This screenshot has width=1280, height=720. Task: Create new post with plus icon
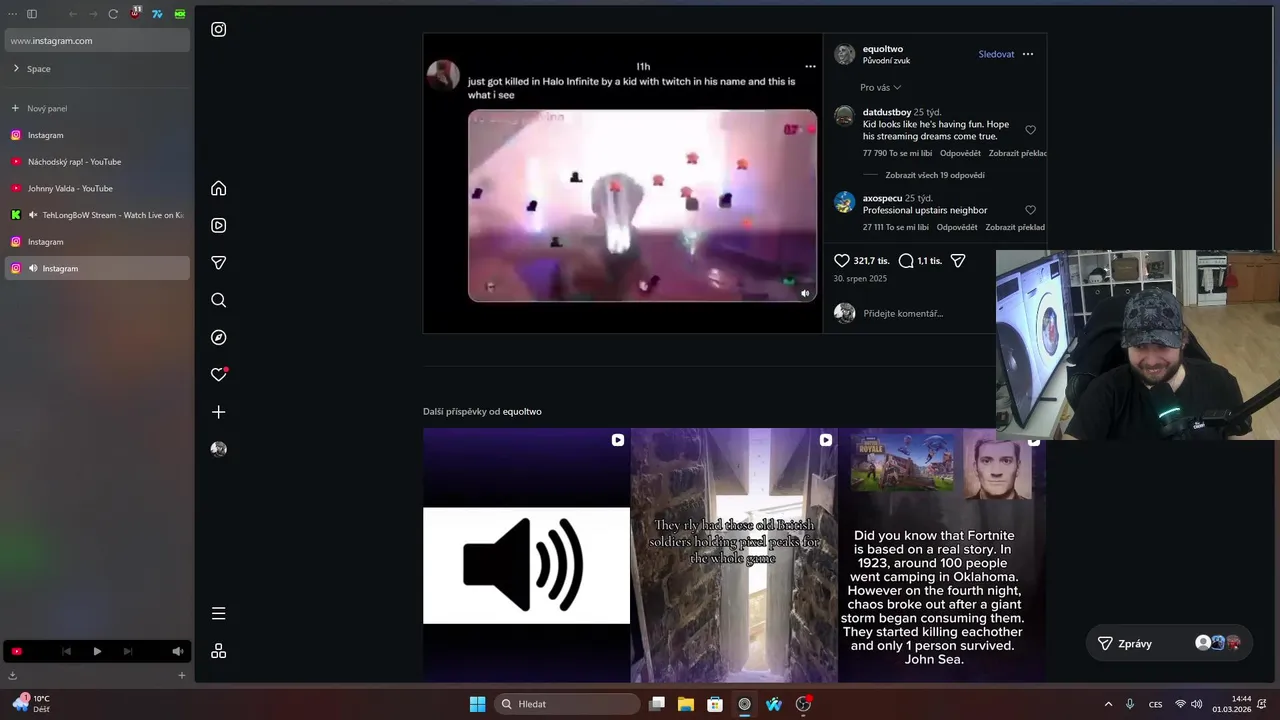(x=219, y=412)
